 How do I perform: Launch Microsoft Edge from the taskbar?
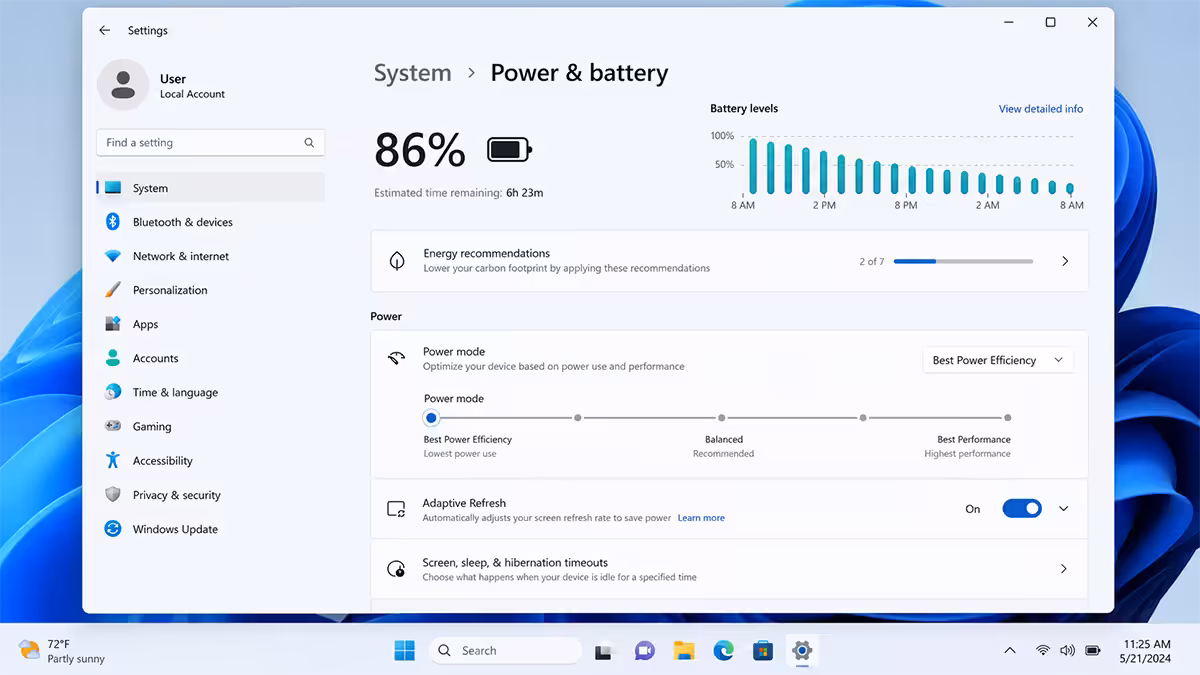coord(724,651)
